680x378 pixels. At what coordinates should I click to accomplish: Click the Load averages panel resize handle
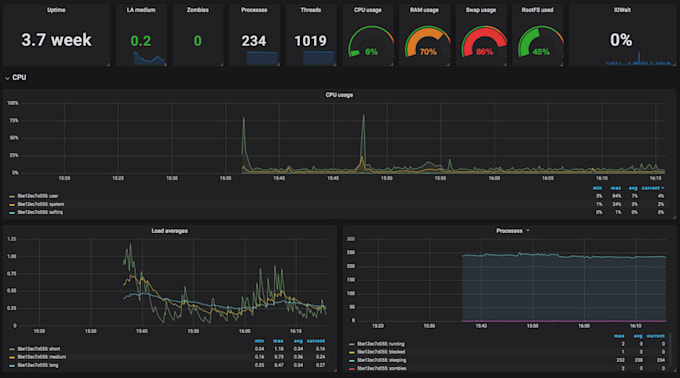click(x=335, y=370)
